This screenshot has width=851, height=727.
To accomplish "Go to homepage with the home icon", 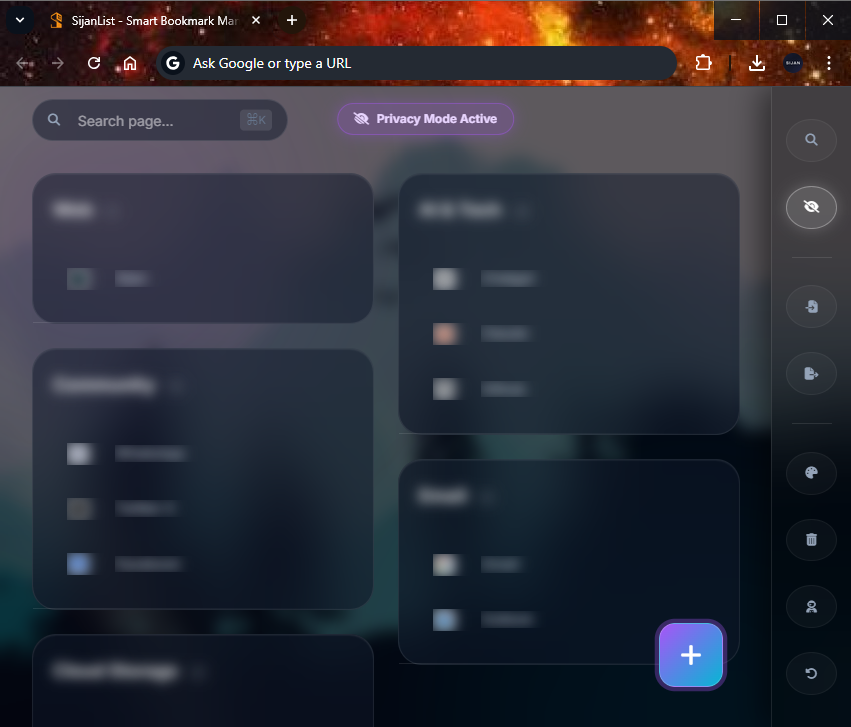I will point(130,63).
